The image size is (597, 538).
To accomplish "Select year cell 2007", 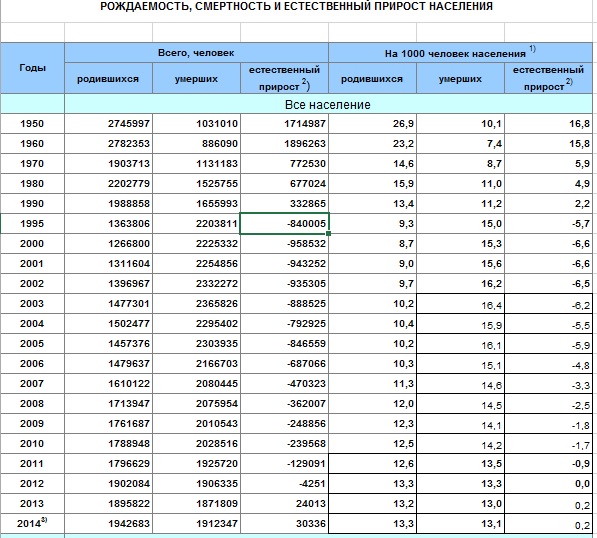I will point(32,383).
